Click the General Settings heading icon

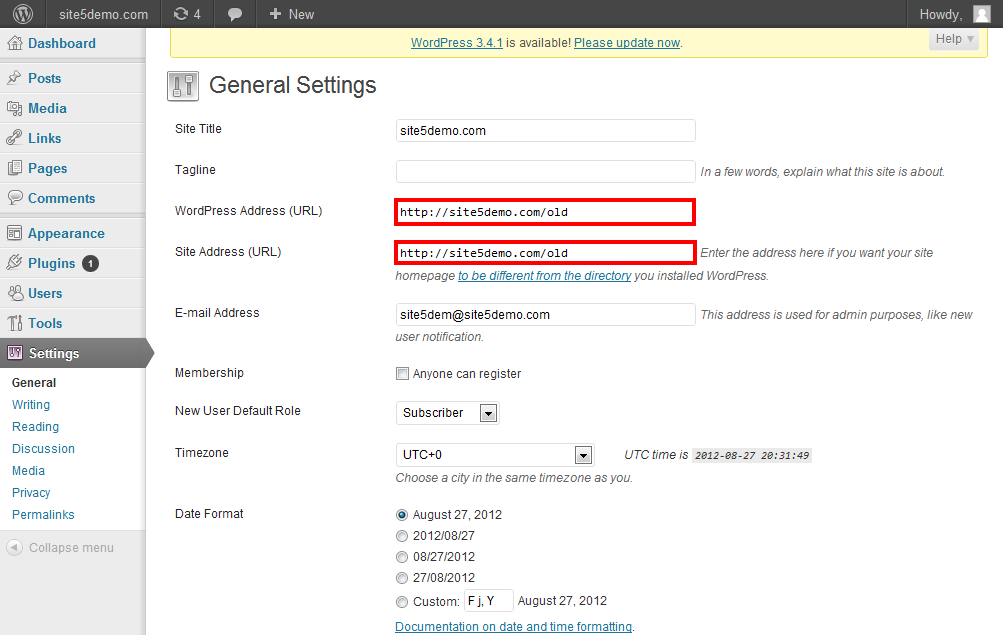(x=183, y=86)
